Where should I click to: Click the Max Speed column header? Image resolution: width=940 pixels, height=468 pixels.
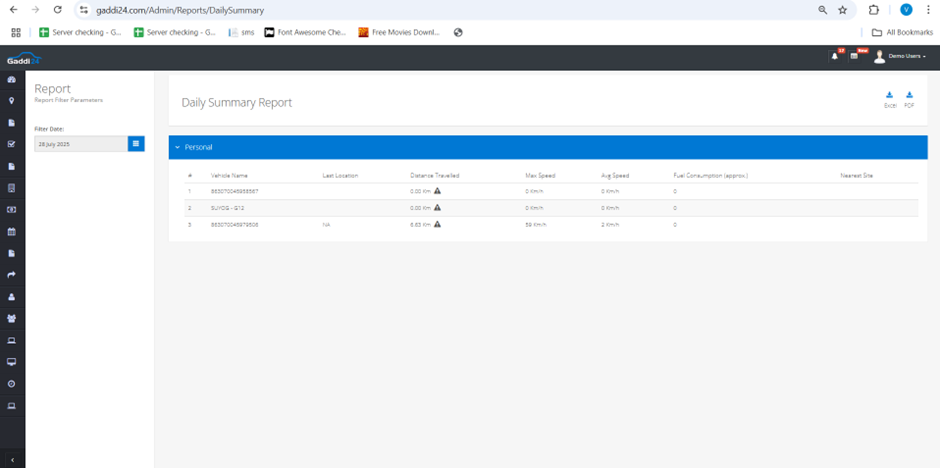pos(540,176)
